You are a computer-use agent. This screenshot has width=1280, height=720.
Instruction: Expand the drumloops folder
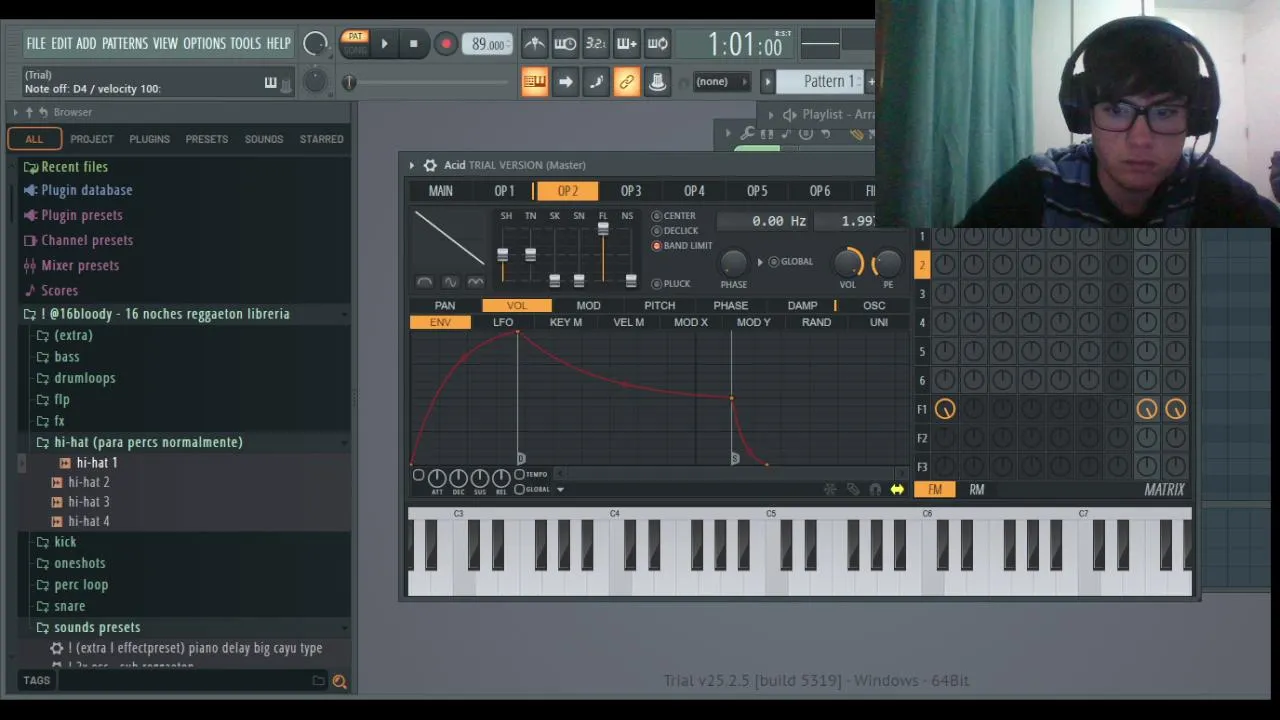[x=84, y=378]
